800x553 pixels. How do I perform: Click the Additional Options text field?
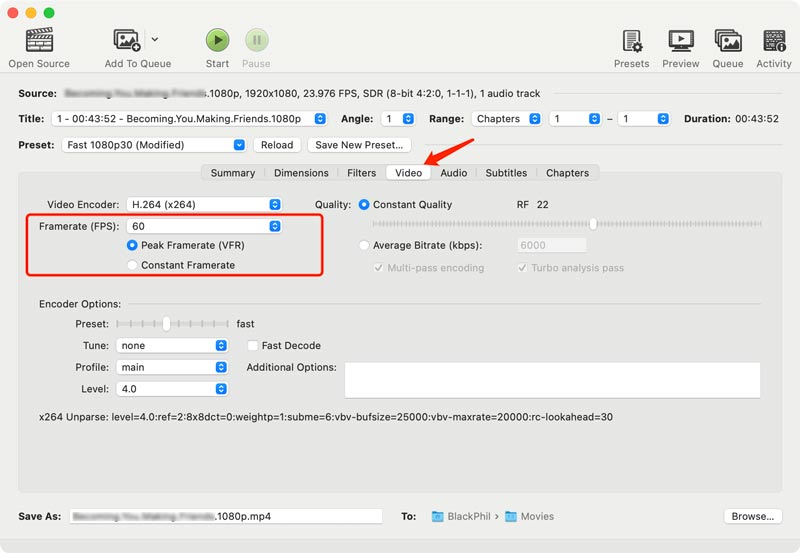(552, 380)
